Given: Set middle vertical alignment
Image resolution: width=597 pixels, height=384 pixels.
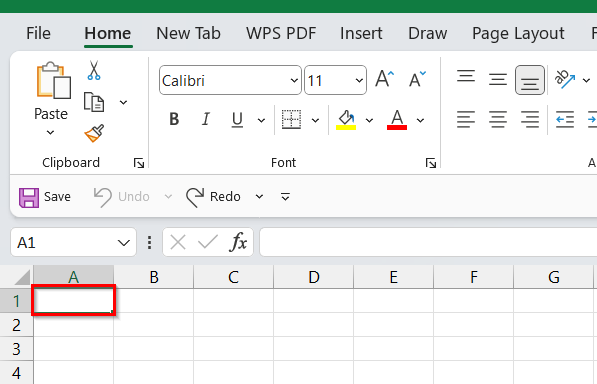Looking at the screenshot, I should pos(498,80).
